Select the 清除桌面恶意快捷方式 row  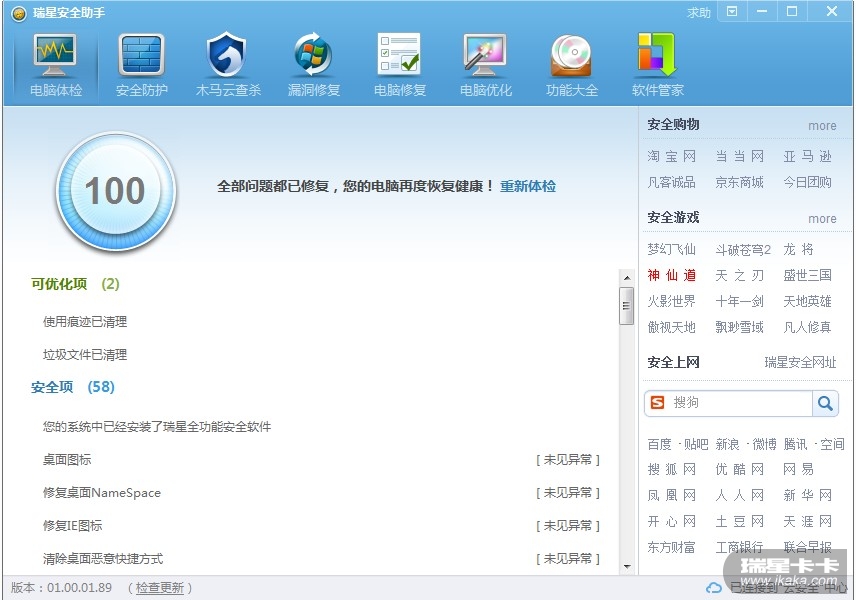click(x=321, y=559)
